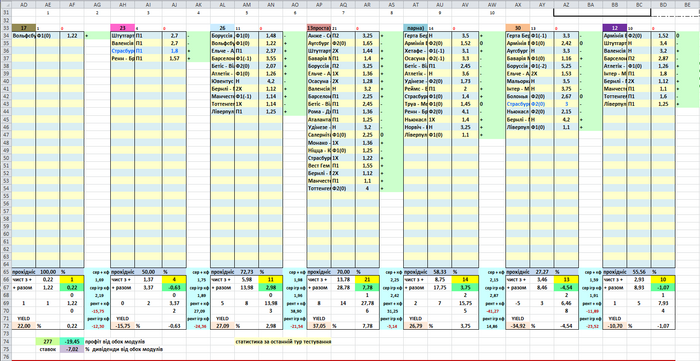Click the percentage cell 27,27
The width and height of the screenshot is (700, 361).
542,271
